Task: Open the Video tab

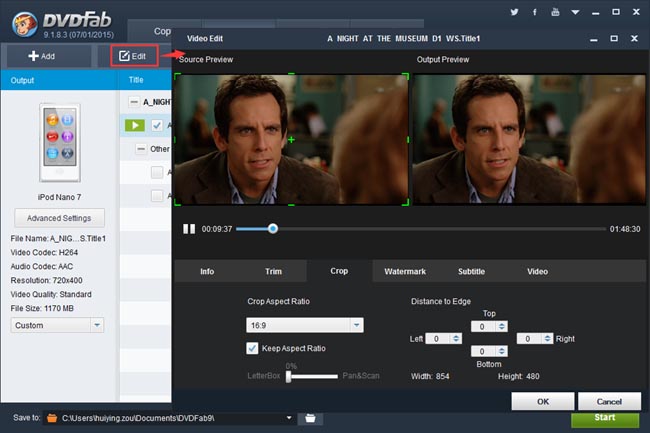Action: [537, 271]
